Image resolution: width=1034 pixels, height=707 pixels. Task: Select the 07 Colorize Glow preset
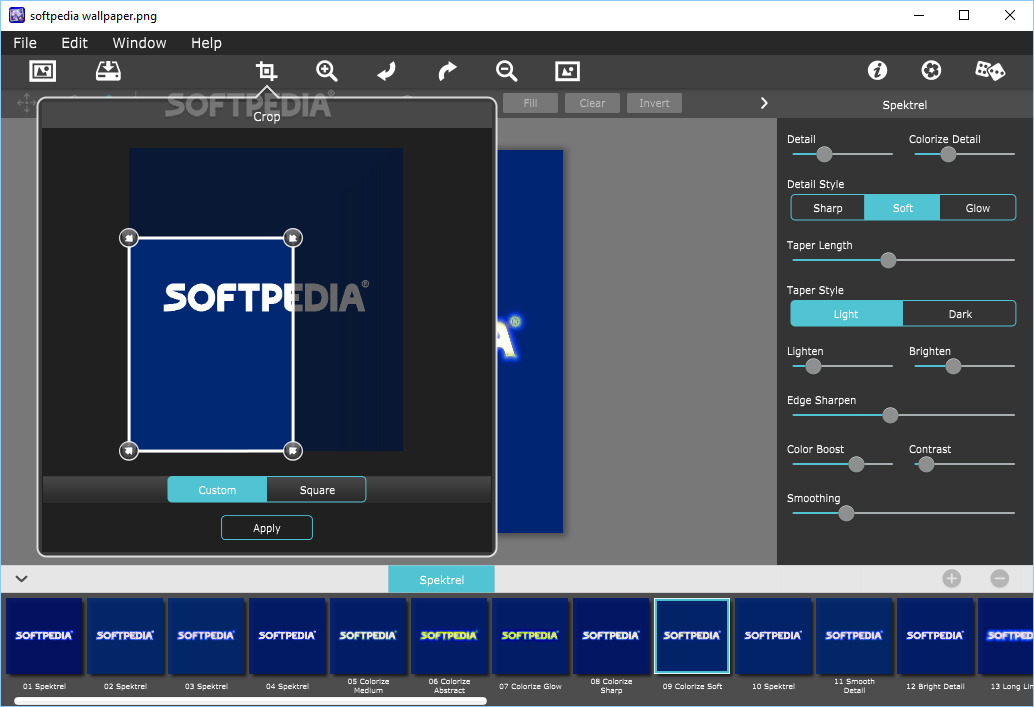pyautogui.click(x=530, y=636)
